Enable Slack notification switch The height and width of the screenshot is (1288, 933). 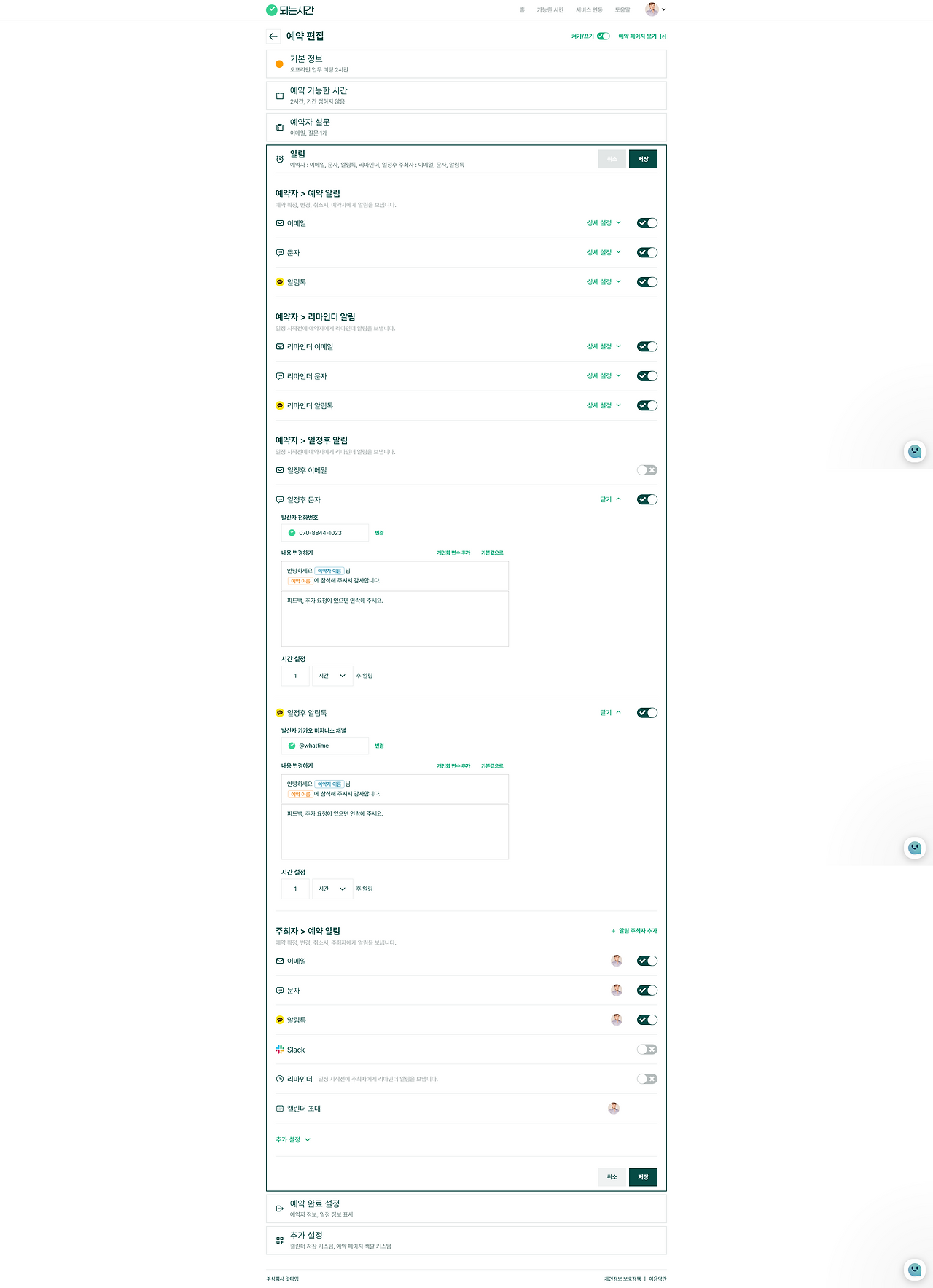(x=647, y=1050)
